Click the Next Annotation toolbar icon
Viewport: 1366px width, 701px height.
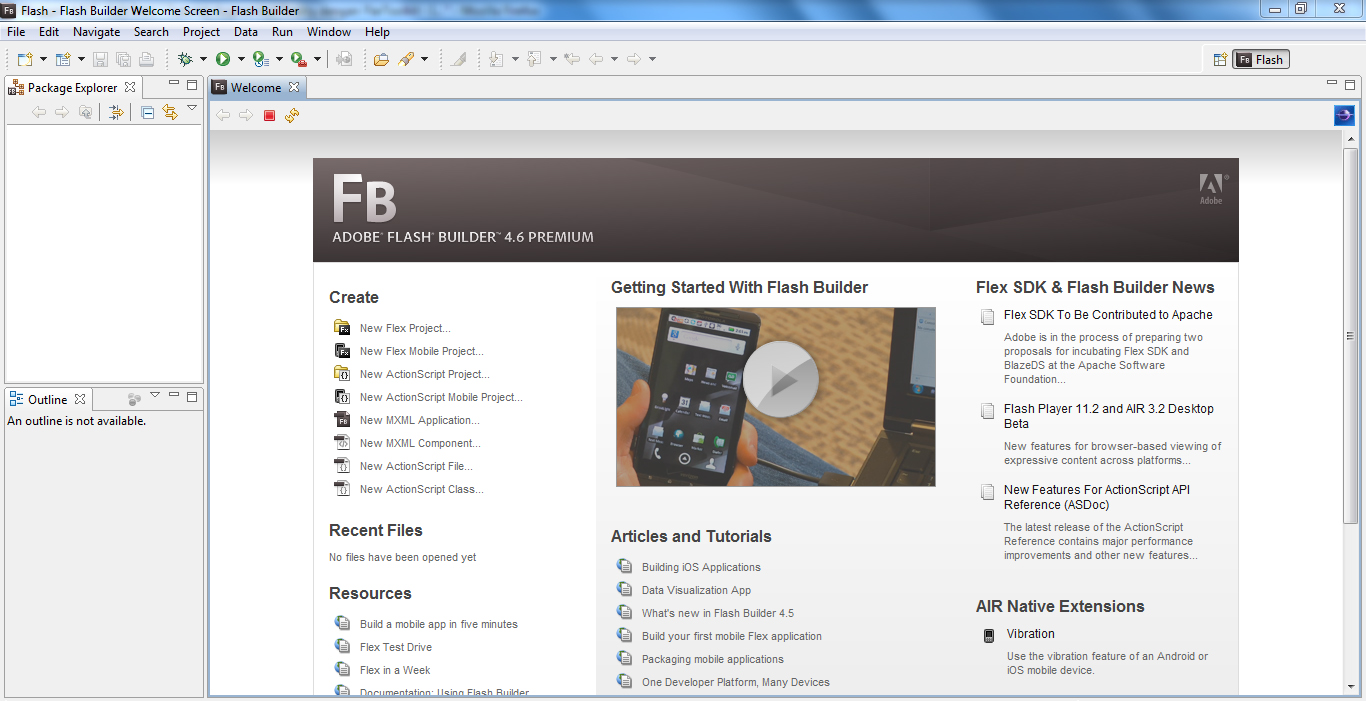click(497, 59)
